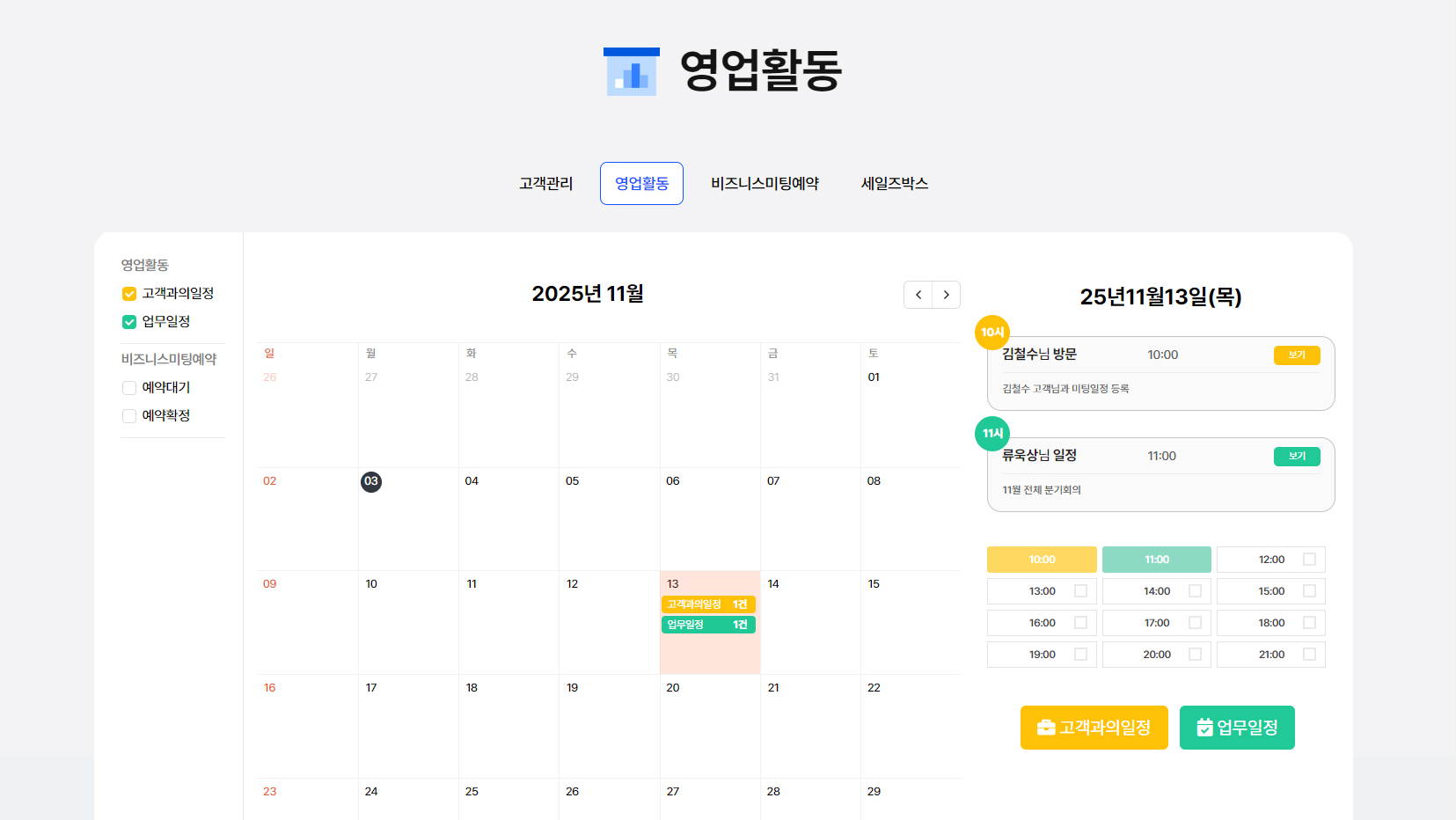1456x820 pixels.
Task: Select the 15:00 time slot checkbox
Action: [1309, 591]
